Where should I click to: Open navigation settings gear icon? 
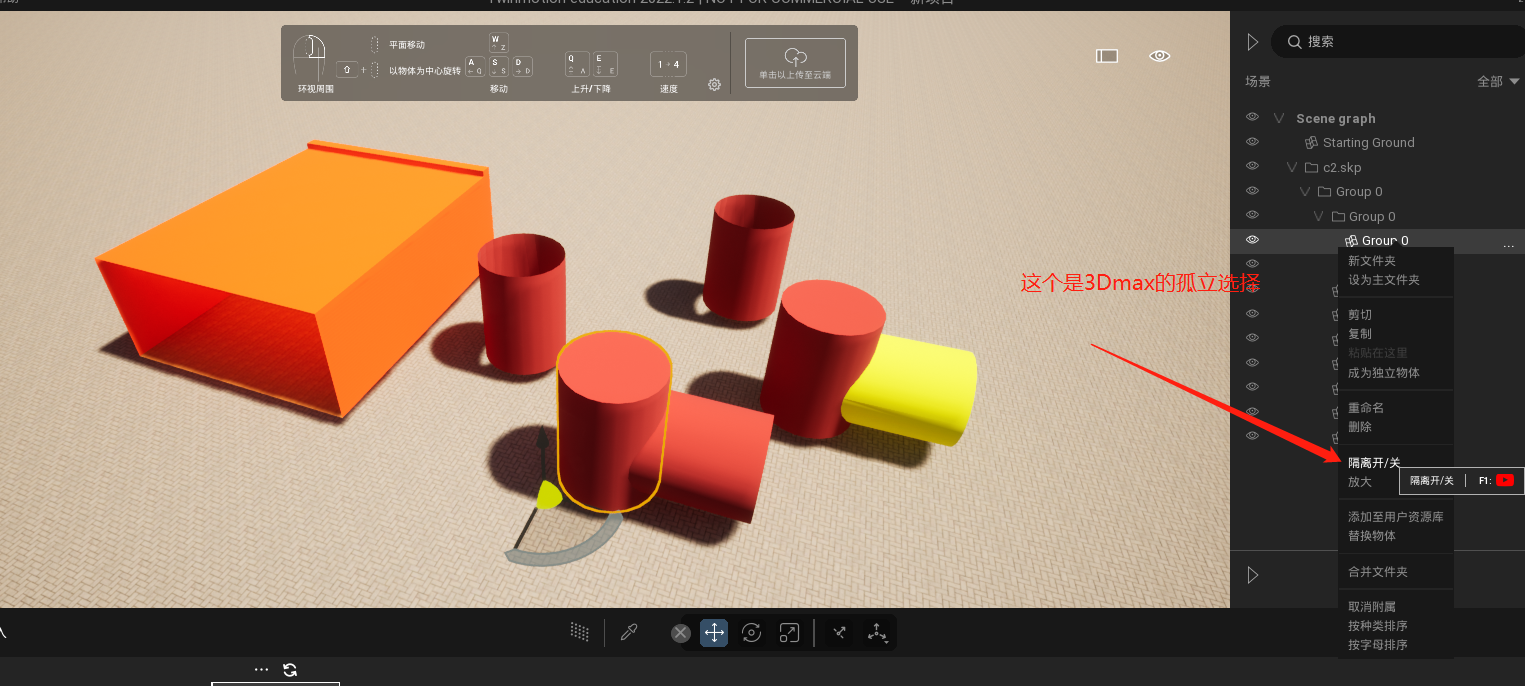(x=714, y=85)
